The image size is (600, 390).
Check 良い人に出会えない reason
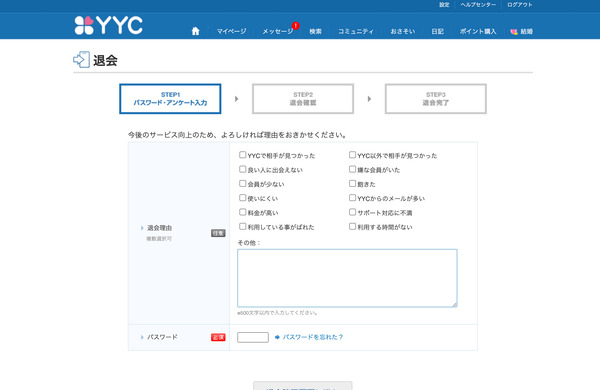[243, 169]
